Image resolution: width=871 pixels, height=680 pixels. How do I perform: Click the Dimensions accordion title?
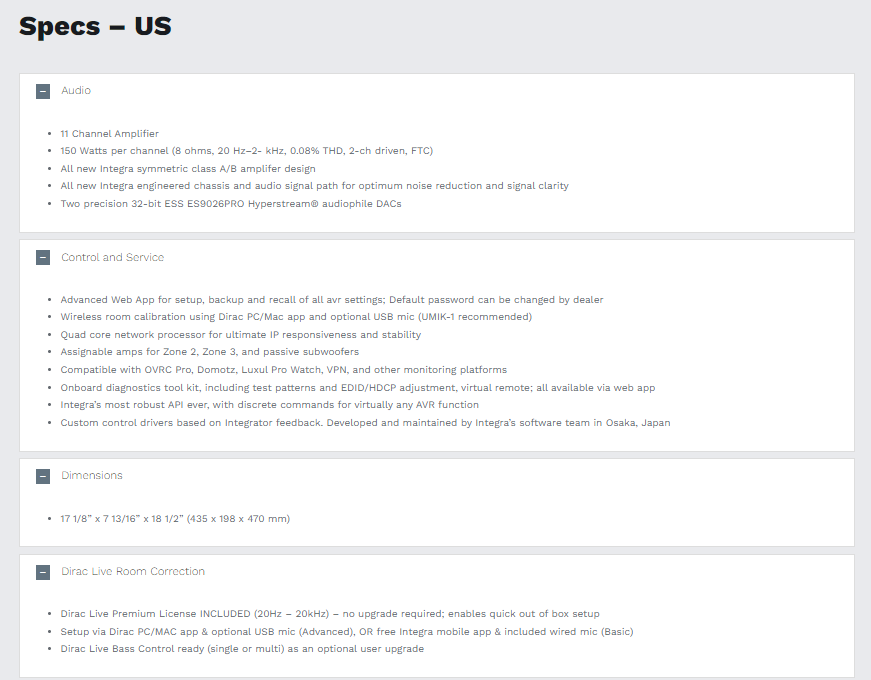[92, 476]
